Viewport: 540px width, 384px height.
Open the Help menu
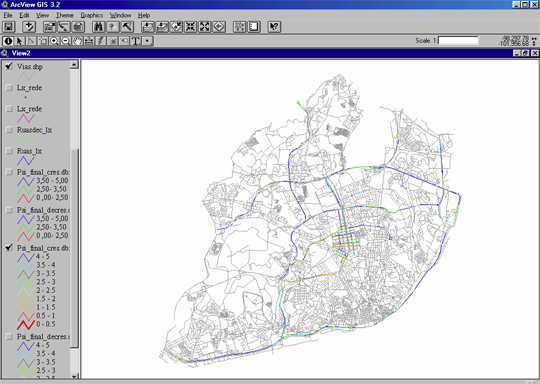coord(144,15)
